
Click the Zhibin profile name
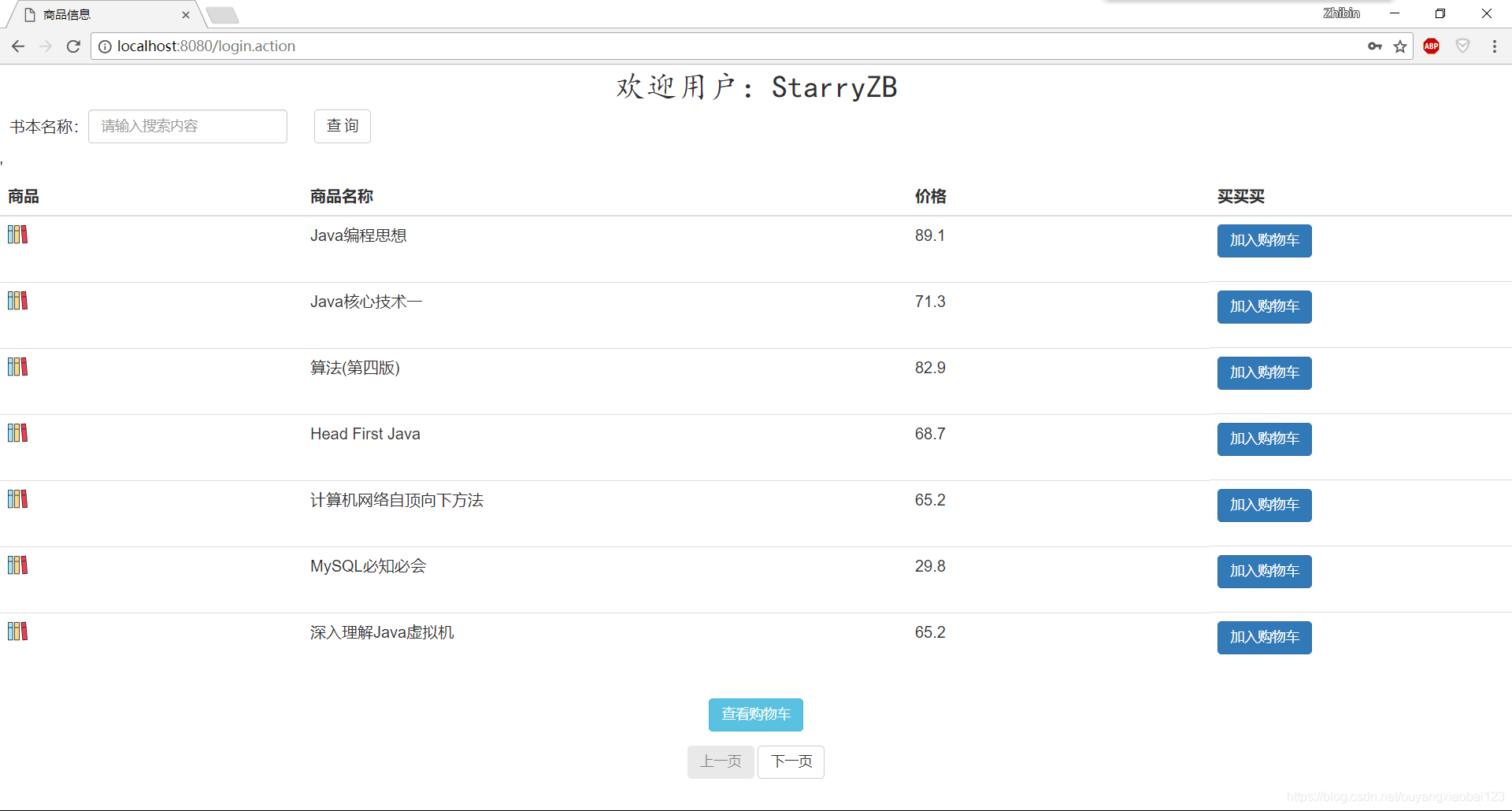(x=1341, y=13)
